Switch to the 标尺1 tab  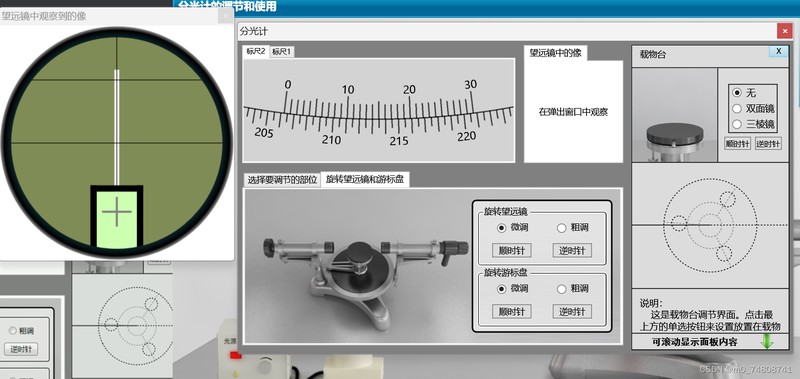pos(282,52)
